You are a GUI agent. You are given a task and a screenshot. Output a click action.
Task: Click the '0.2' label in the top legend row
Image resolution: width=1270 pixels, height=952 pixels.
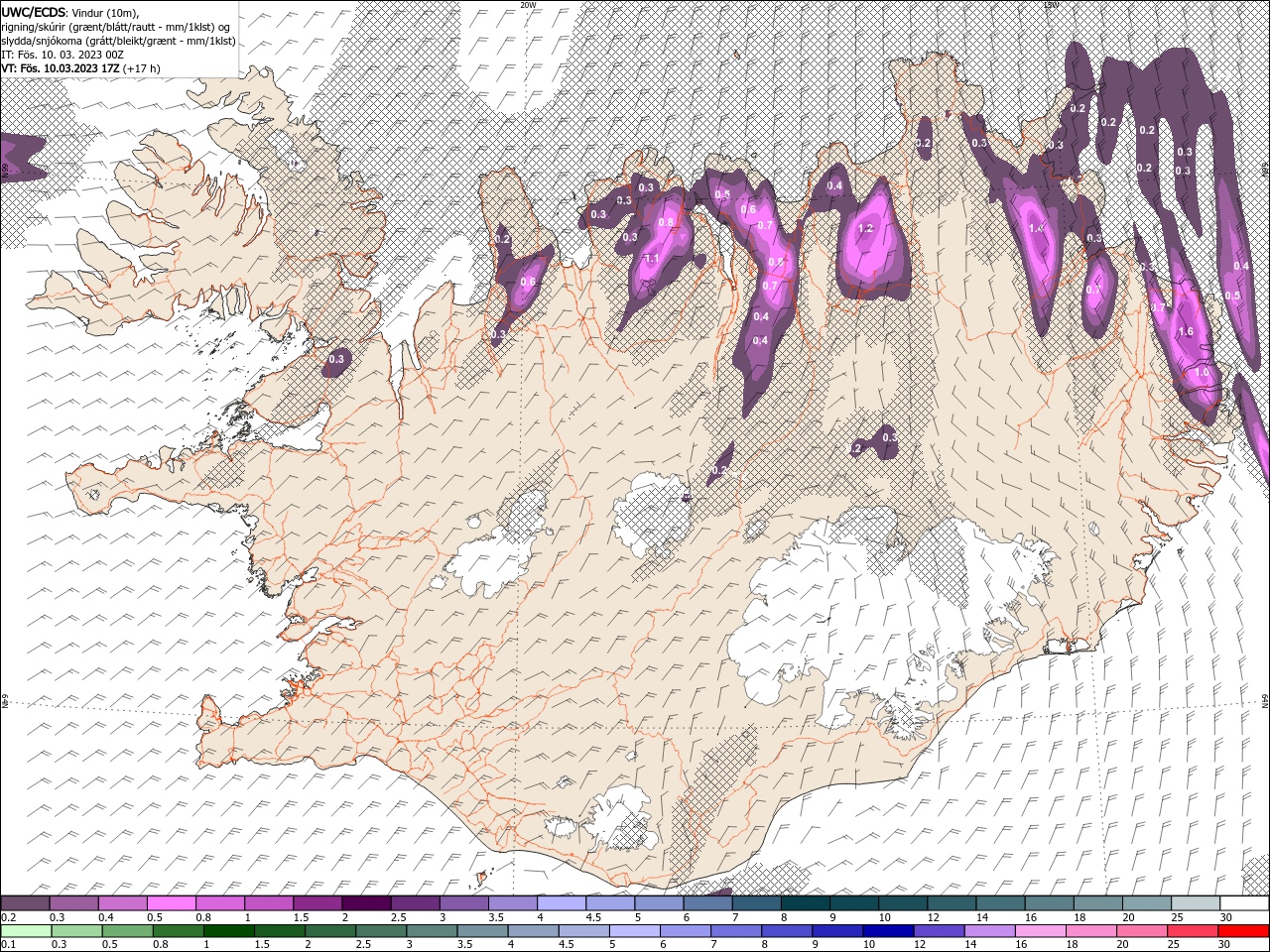[8, 917]
